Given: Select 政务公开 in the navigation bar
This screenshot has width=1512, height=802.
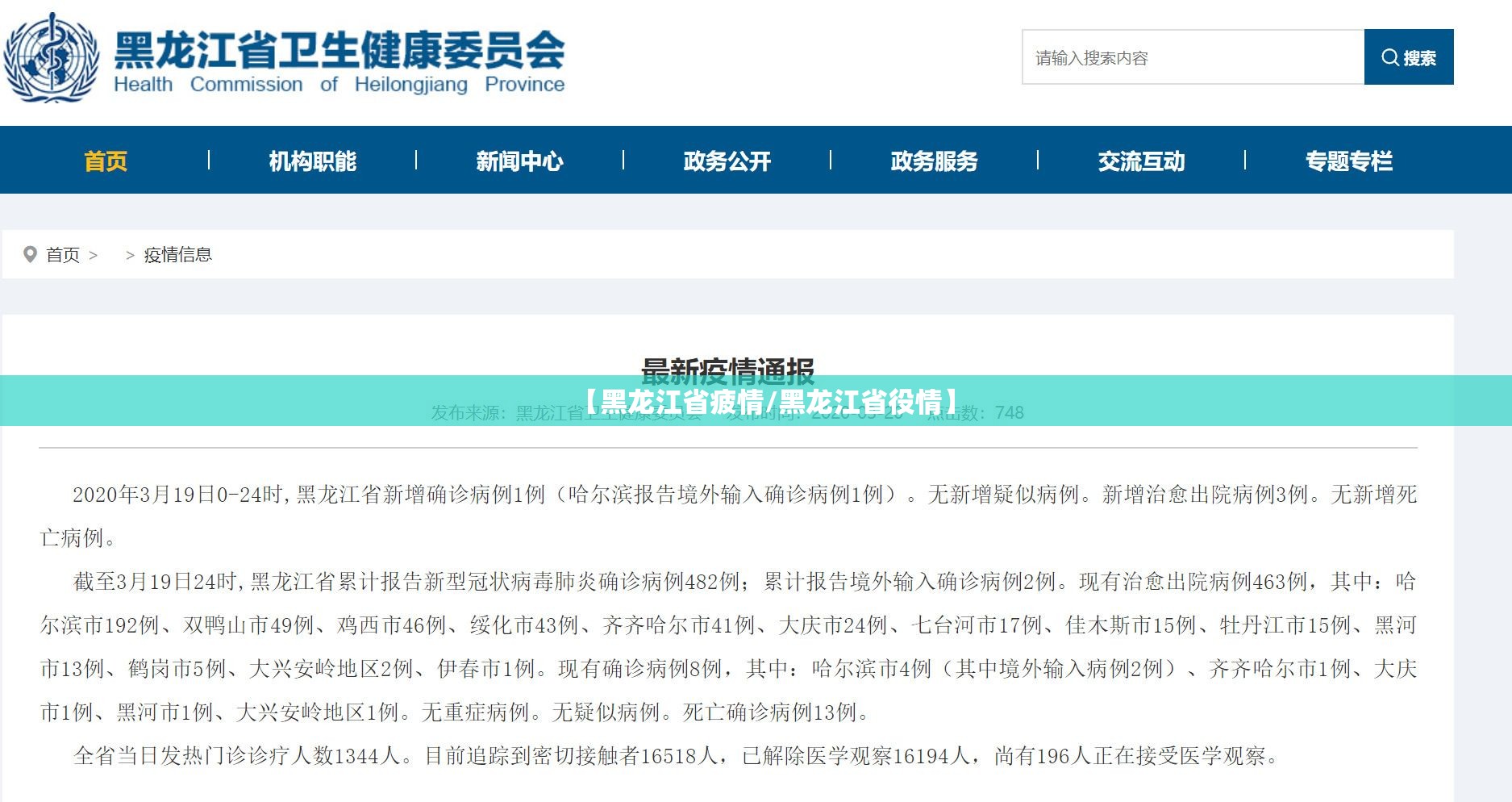Looking at the screenshot, I should tap(727, 161).
